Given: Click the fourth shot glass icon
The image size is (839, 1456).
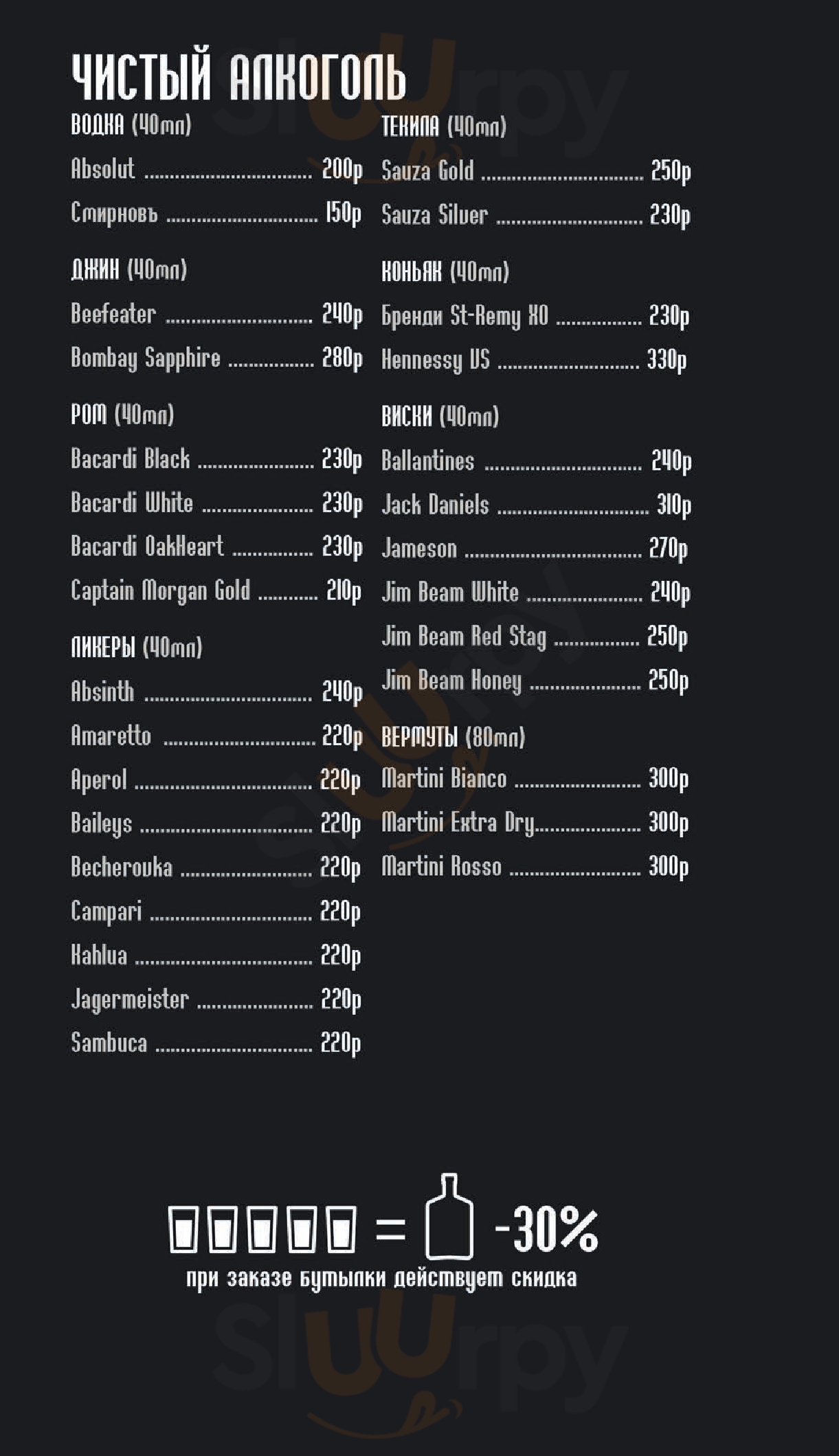Looking at the screenshot, I should pos(302,1228).
